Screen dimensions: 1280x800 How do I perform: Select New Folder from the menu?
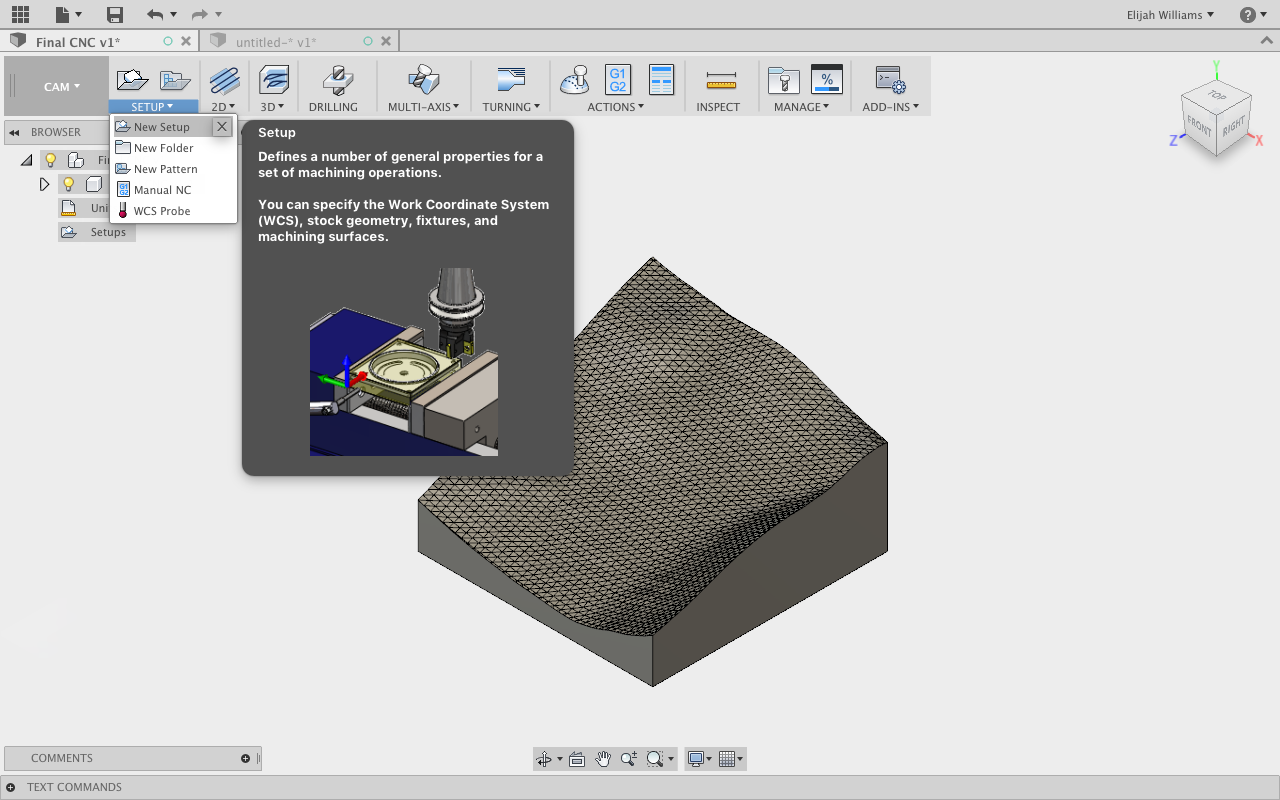[x=173, y=148]
